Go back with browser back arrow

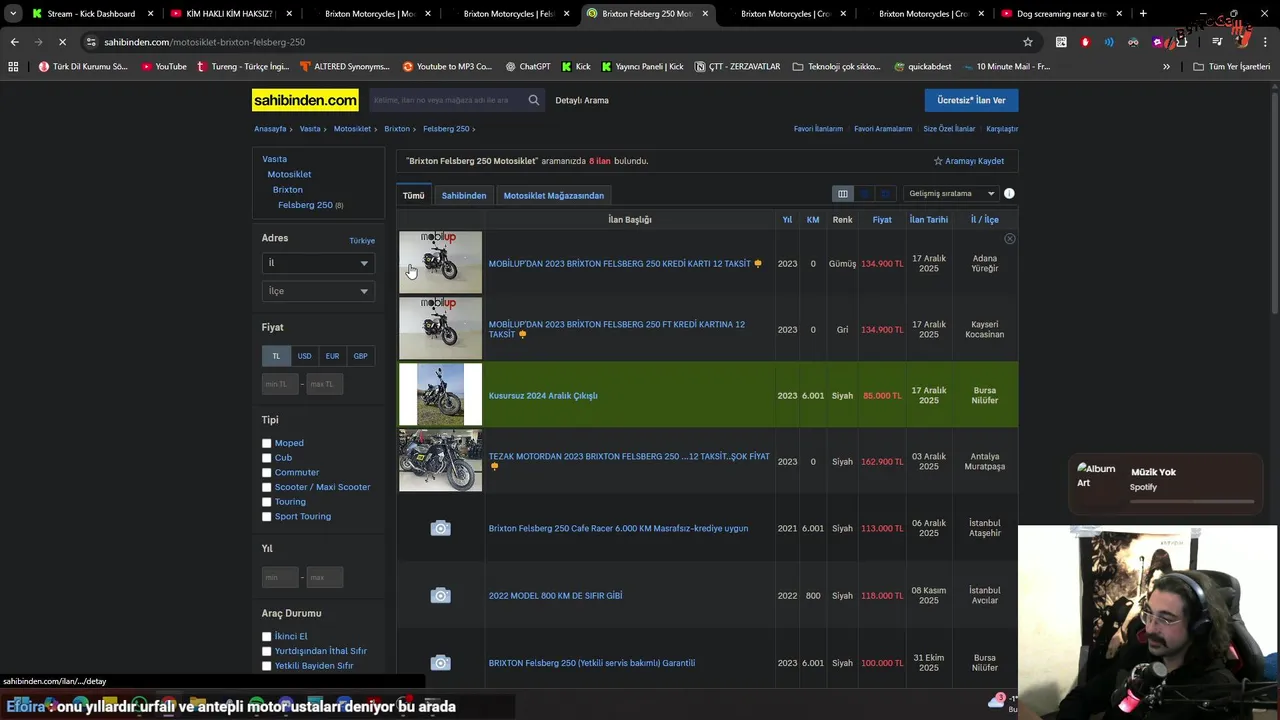(14, 42)
